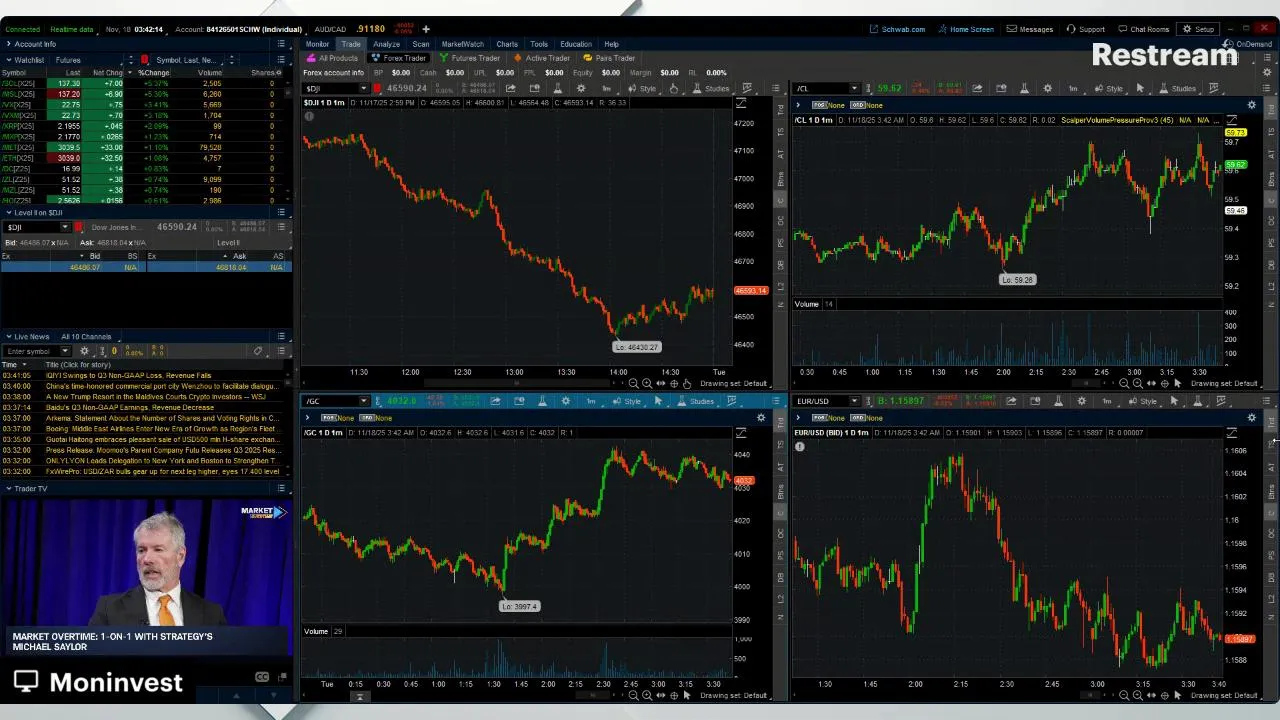Open Style menu on $DJI chart
This screenshot has height=720, width=1280.
pyautogui.click(x=641, y=88)
